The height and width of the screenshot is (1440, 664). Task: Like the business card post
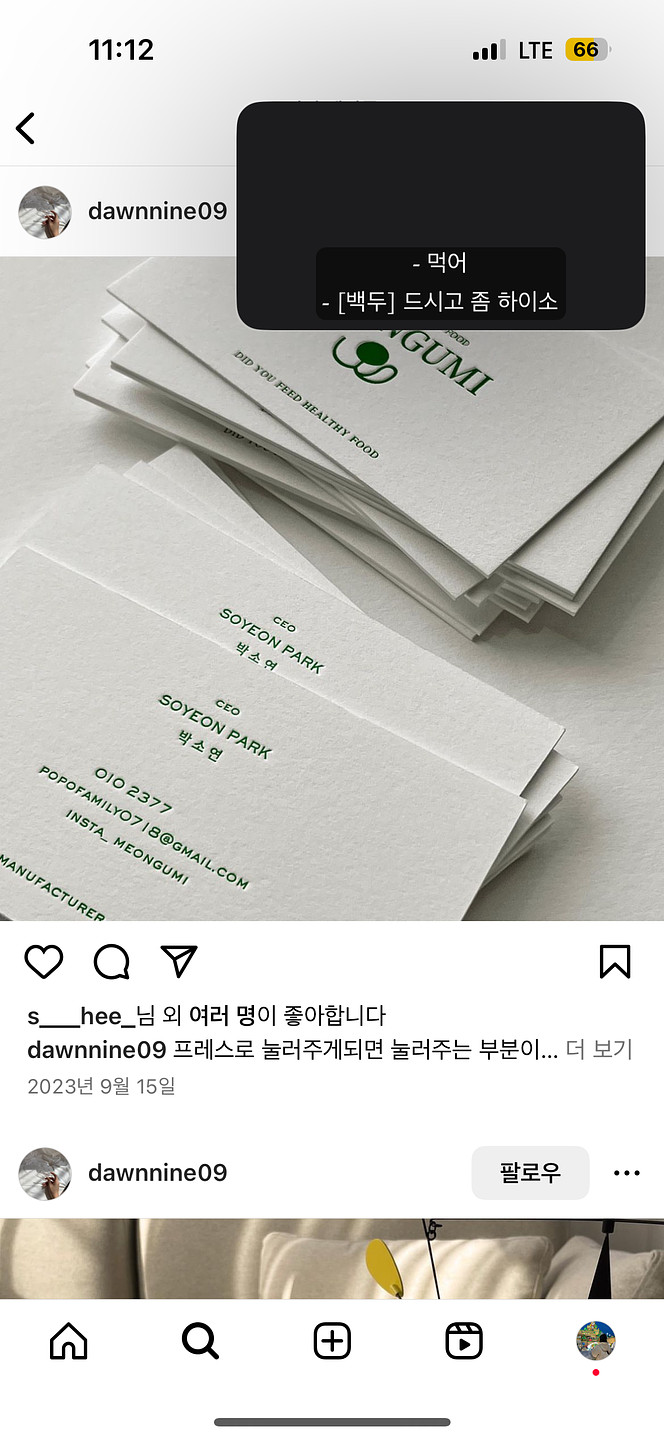click(44, 961)
